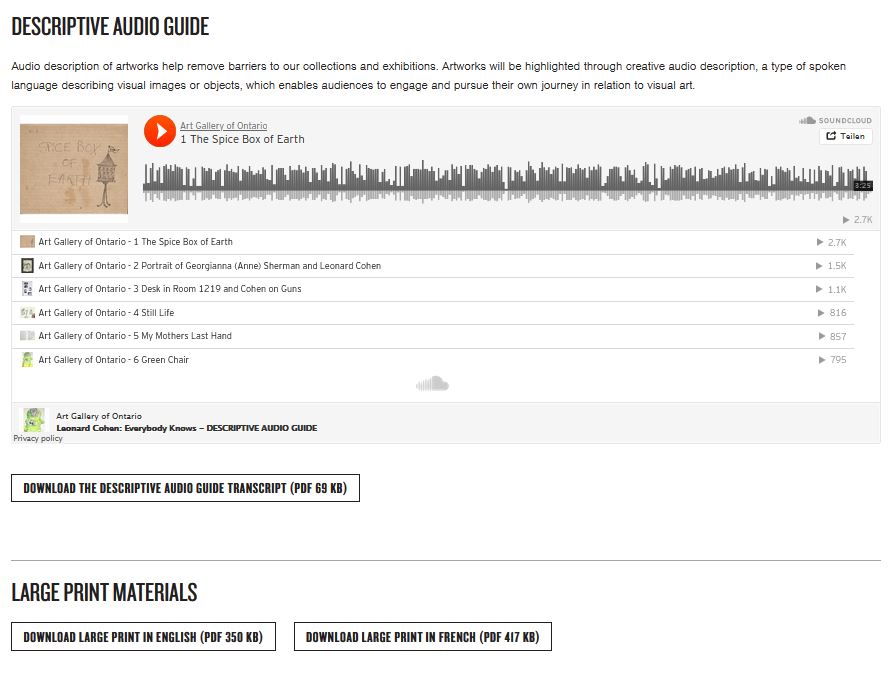This screenshot has width=893, height=673.
Task: Click the grey SoundCloud cloud icon below the playlist
Action: [x=432, y=384]
